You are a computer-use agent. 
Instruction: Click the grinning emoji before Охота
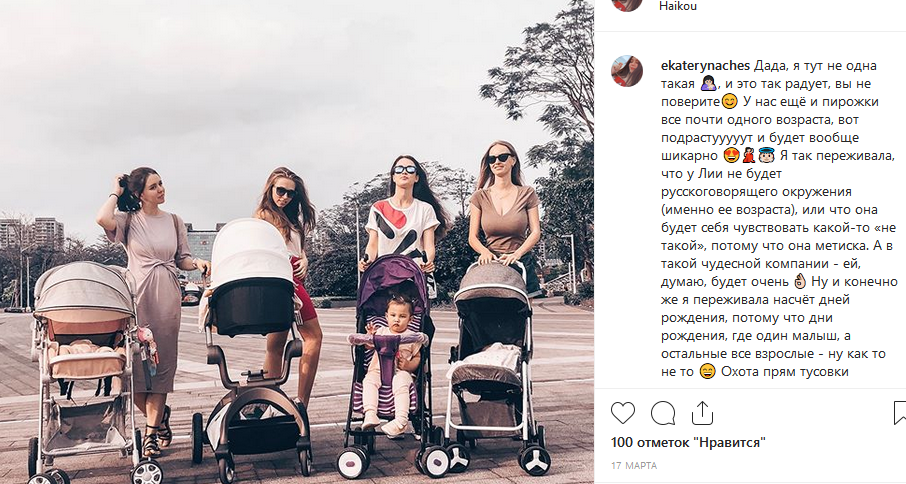(707, 371)
